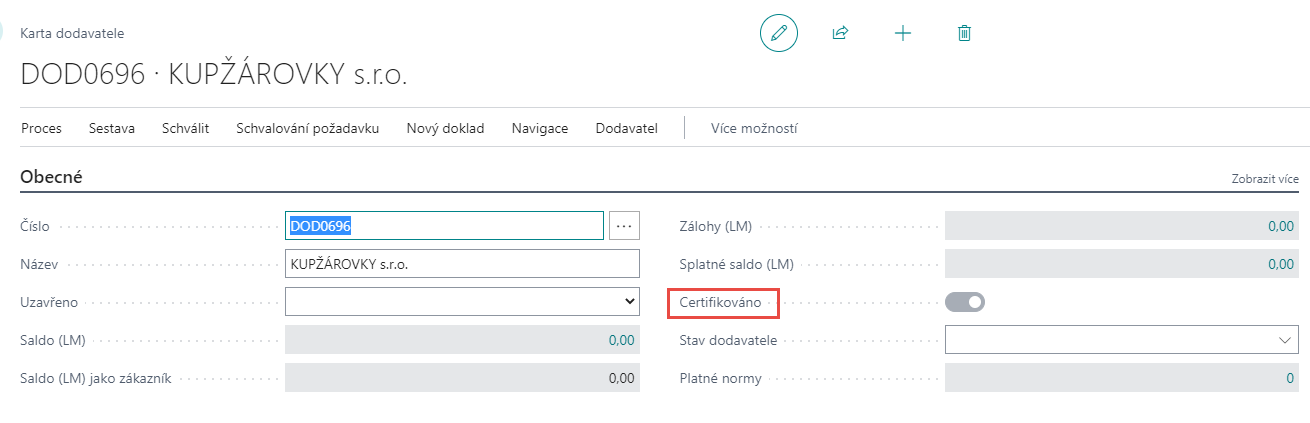Click the Zobrazit více link
The image size is (1310, 423).
point(1264,179)
